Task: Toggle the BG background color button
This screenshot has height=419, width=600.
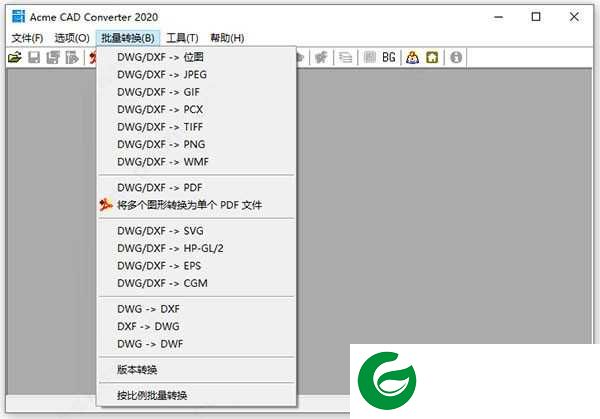Action: click(388, 58)
